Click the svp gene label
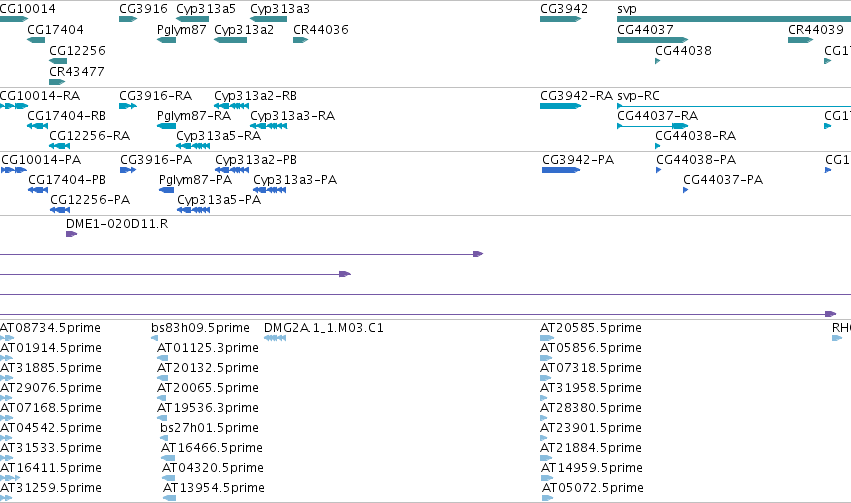This screenshot has width=851, height=503. click(x=627, y=9)
